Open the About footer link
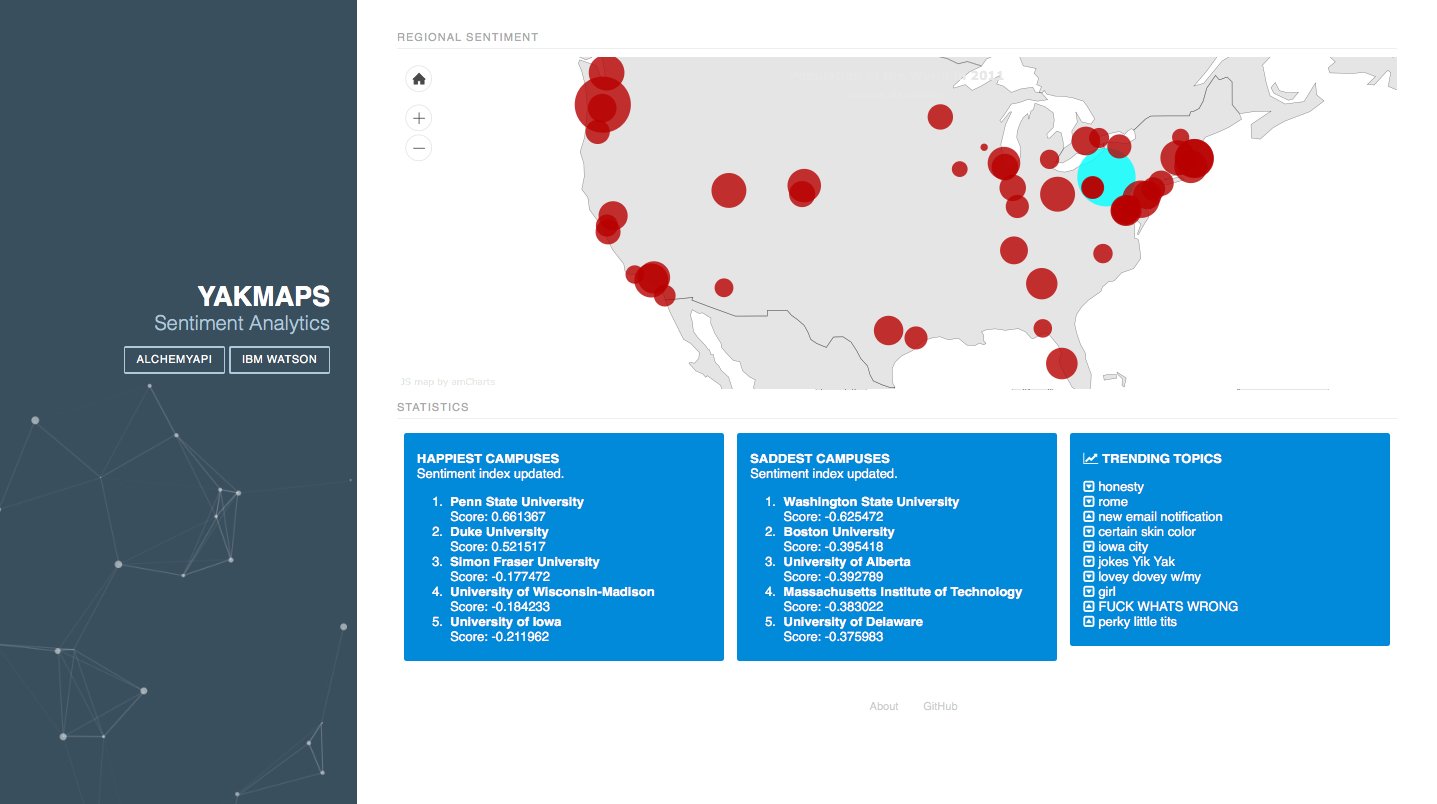The height and width of the screenshot is (804, 1437). click(x=884, y=706)
